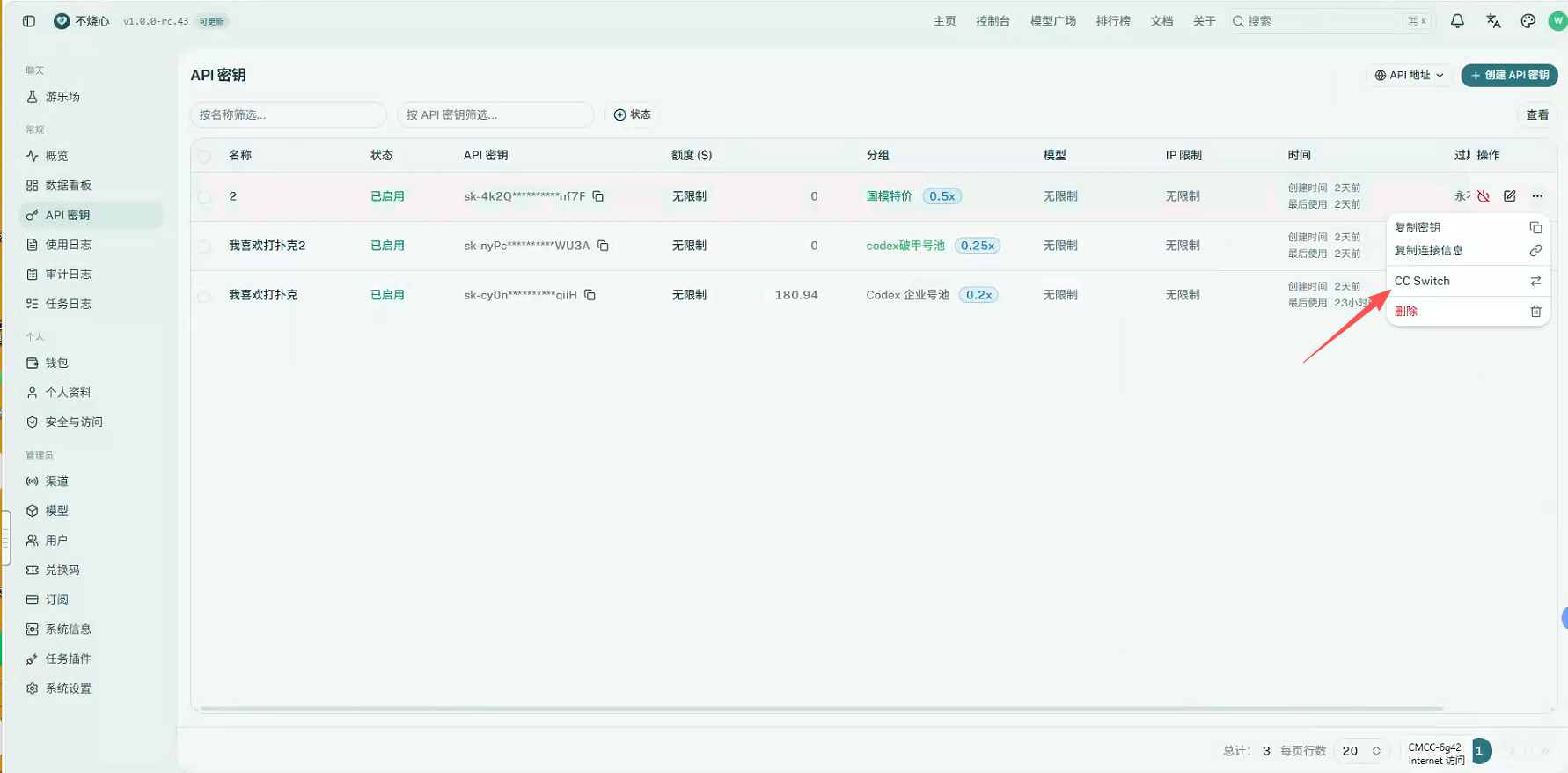Image resolution: width=1568 pixels, height=773 pixels.
Task: Collapse the sidebar with the panel icon
Action: click(x=29, y=21)
